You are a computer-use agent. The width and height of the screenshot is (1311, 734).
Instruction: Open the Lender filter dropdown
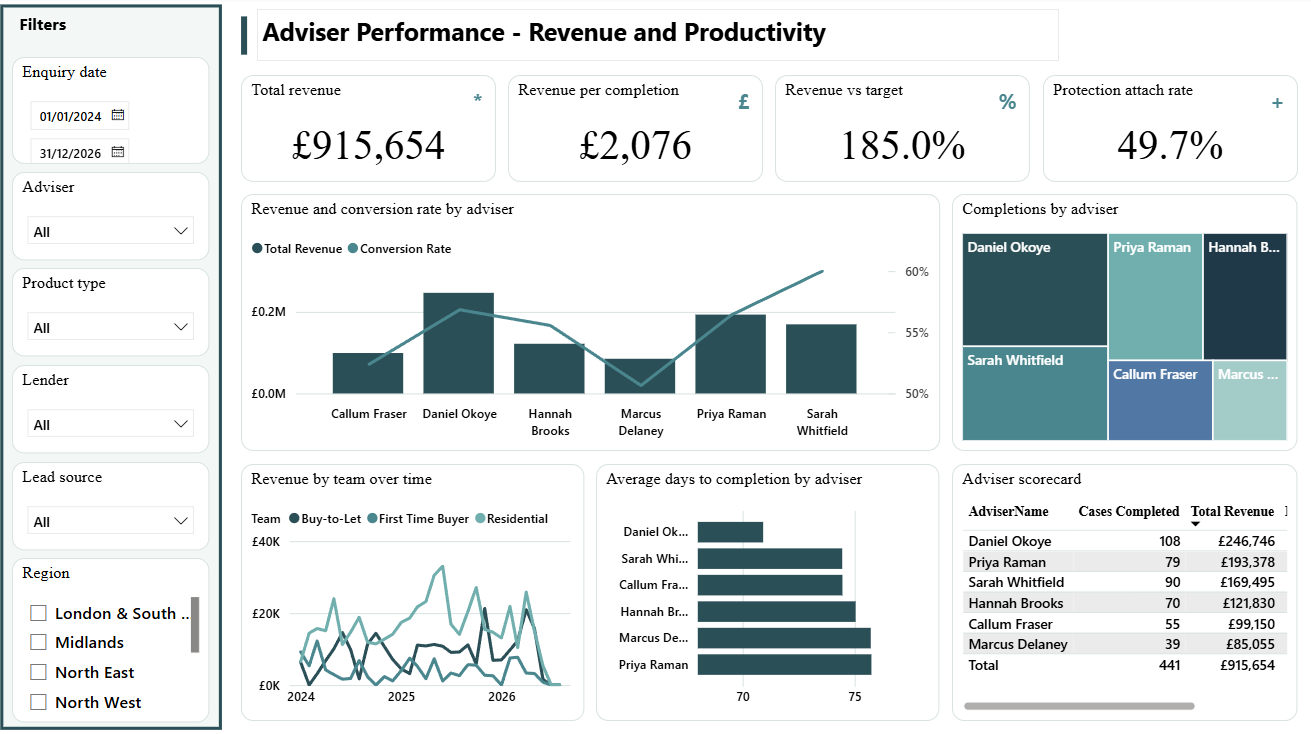(110, 424)
